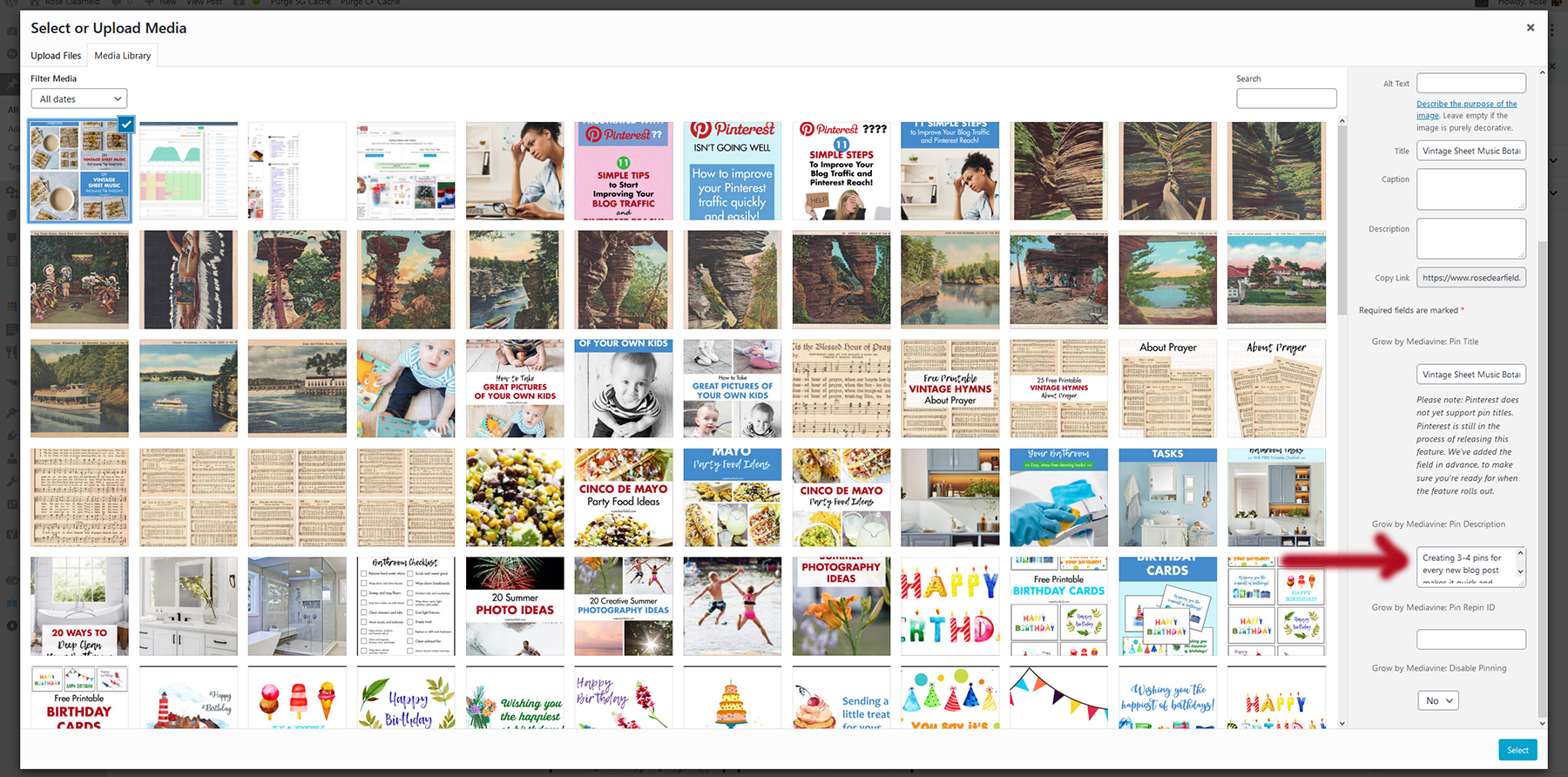The image size is (1568, 777).
Task: Close the Select or Upload Media dialog
Action: (x=1530, y=28)
